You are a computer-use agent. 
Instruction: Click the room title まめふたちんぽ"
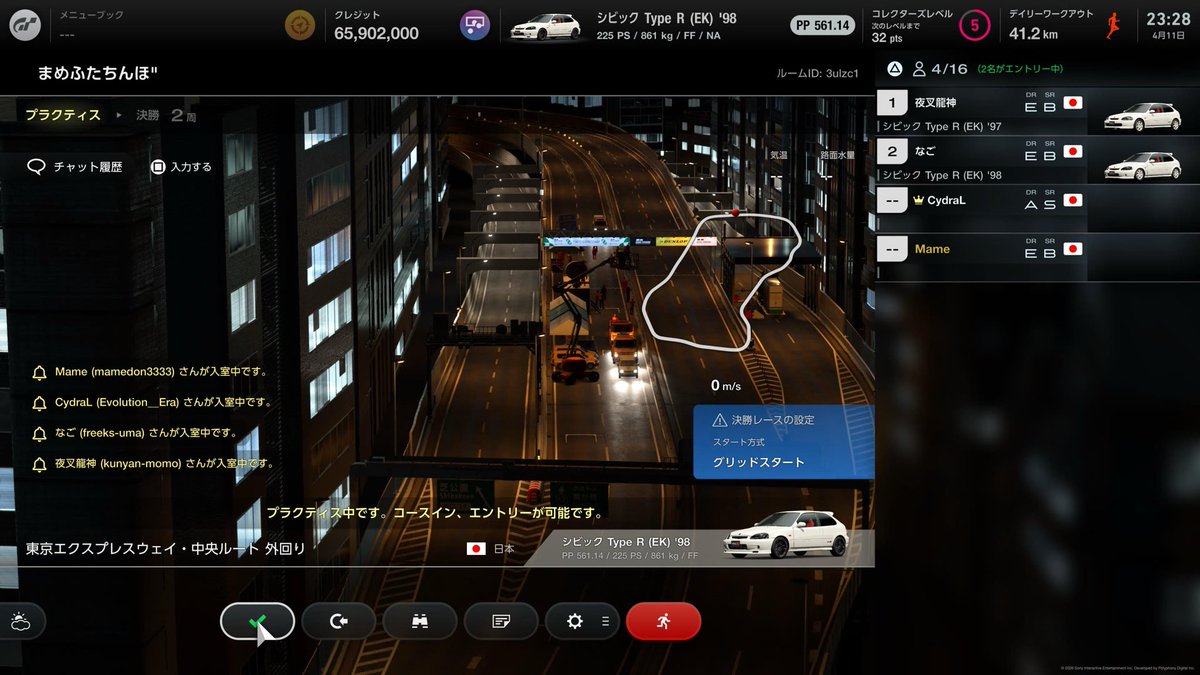[98, 73]
